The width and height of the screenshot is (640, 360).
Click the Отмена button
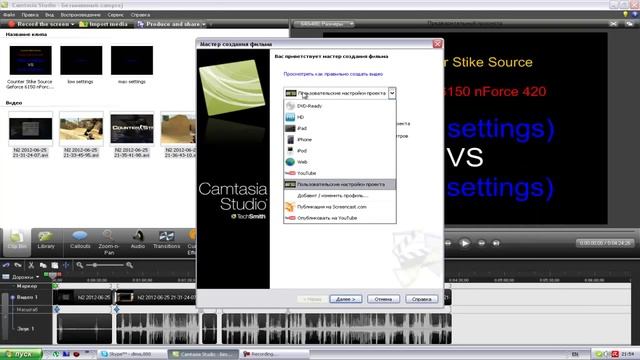(383, 299)
